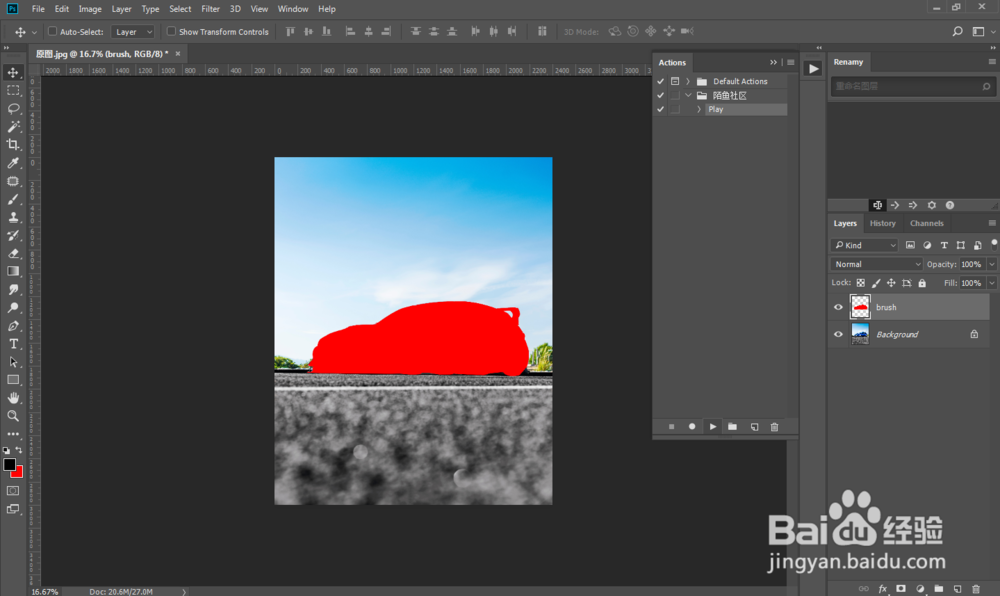Select the Rectangular Marquee tool
The image size is (1000, 596).
click(x=13, y=91)
